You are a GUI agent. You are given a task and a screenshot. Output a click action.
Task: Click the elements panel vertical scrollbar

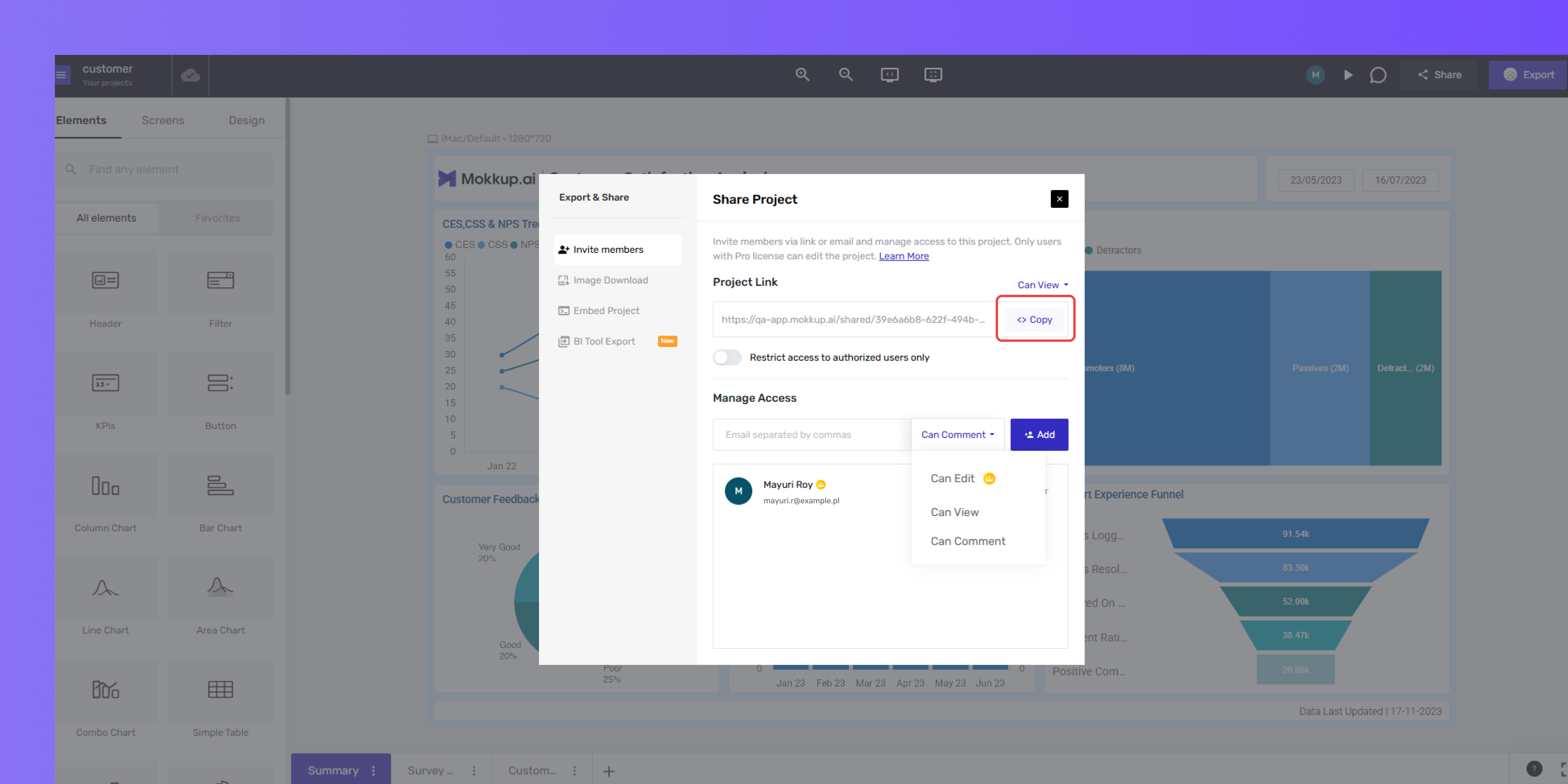point(288,247)
